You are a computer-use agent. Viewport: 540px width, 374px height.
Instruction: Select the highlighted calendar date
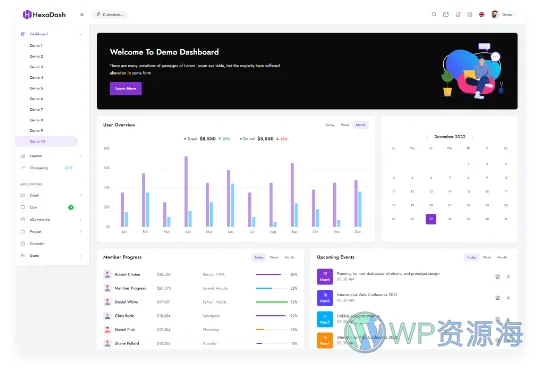tap(431, 219)
